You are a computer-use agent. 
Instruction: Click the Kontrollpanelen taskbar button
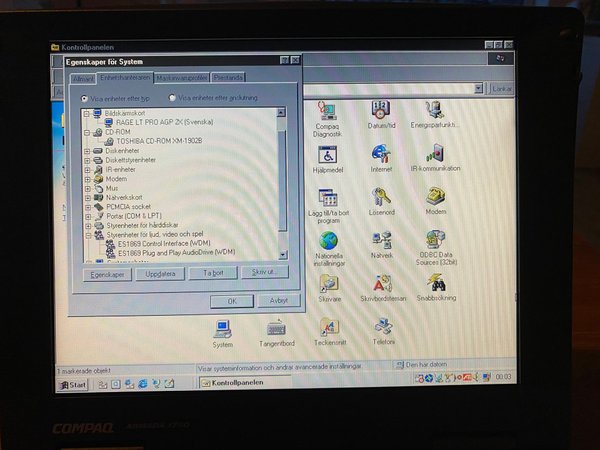click(245, 383)
